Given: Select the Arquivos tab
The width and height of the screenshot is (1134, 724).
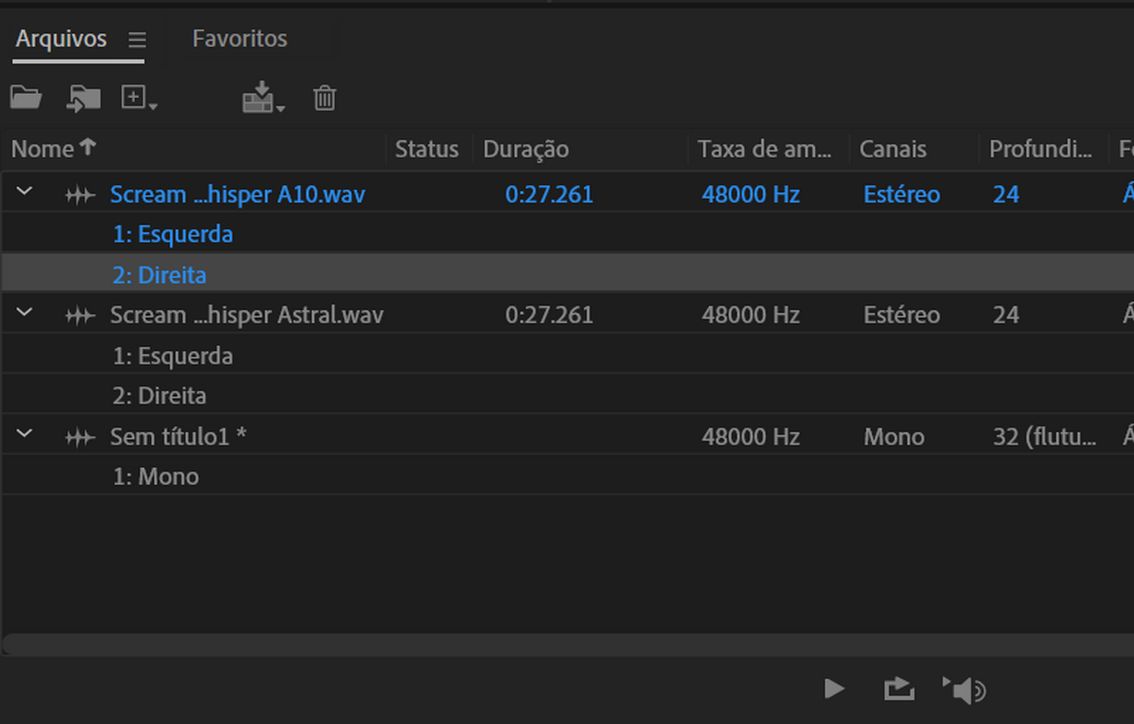Looking at the screenshot, I should coord(61,38).
